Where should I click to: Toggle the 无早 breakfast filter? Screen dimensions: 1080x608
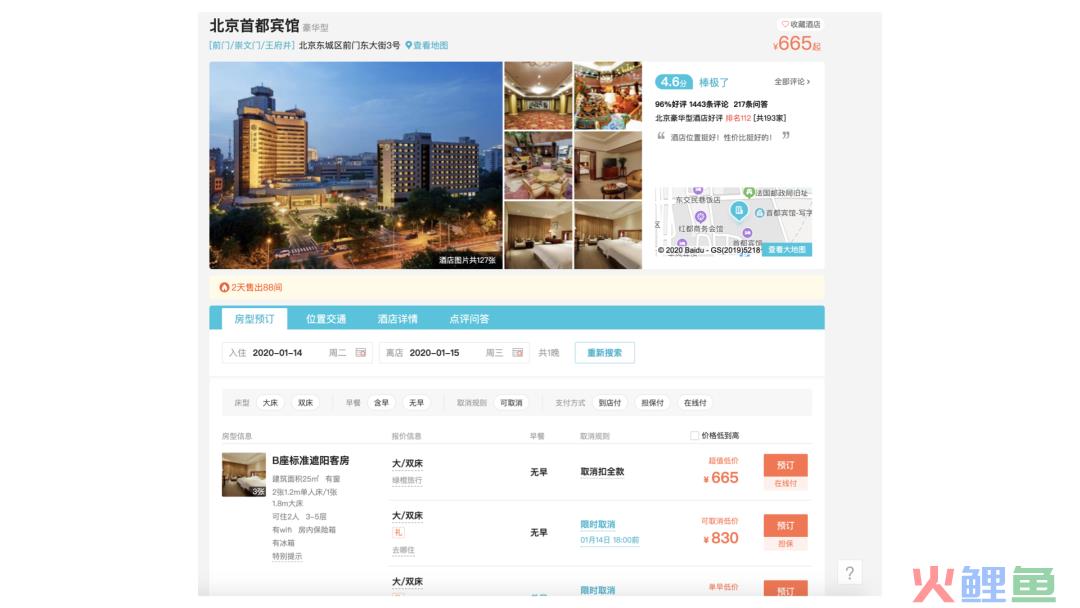416,403
